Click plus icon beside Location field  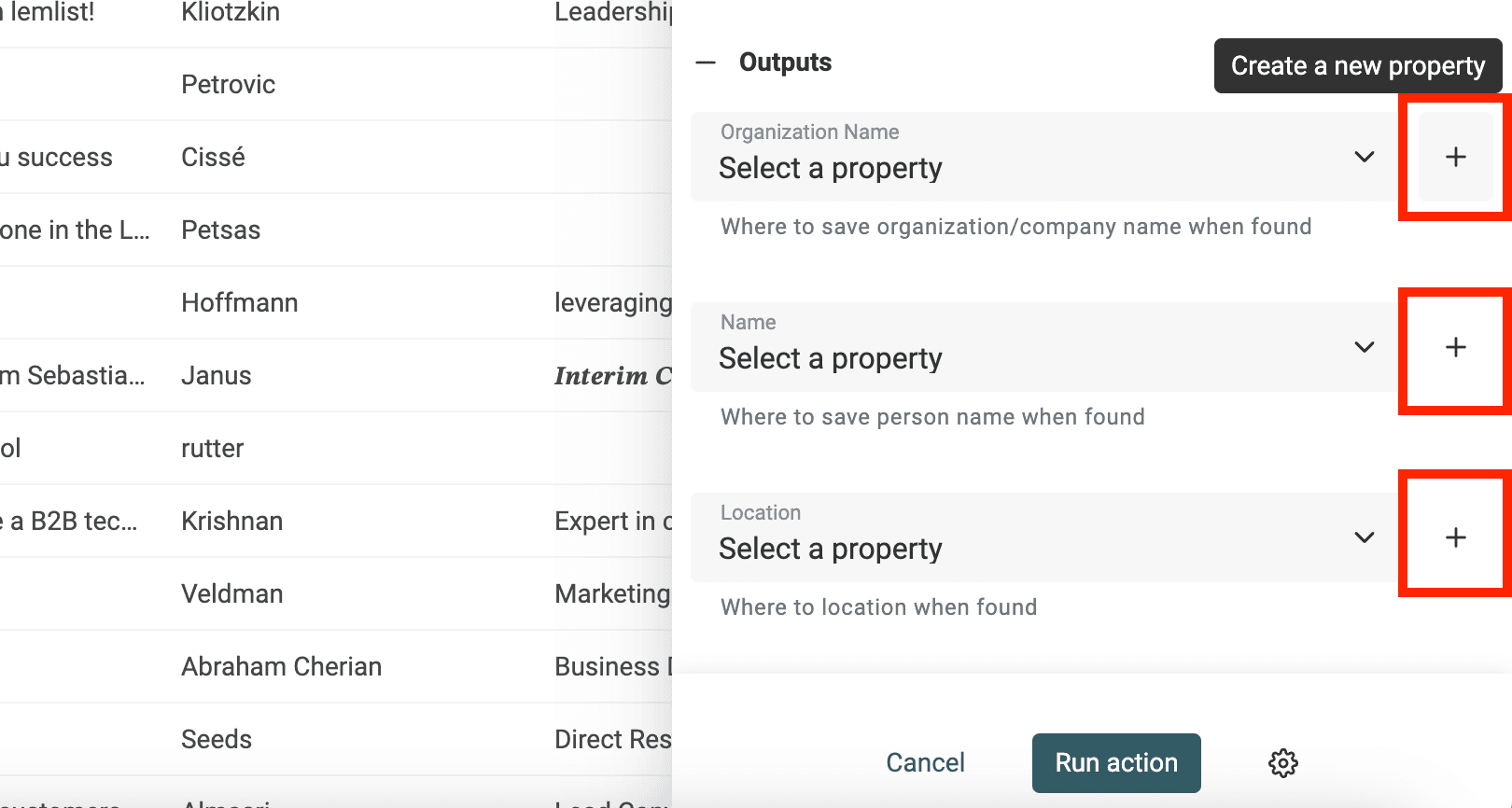(x=1455, y=537)
